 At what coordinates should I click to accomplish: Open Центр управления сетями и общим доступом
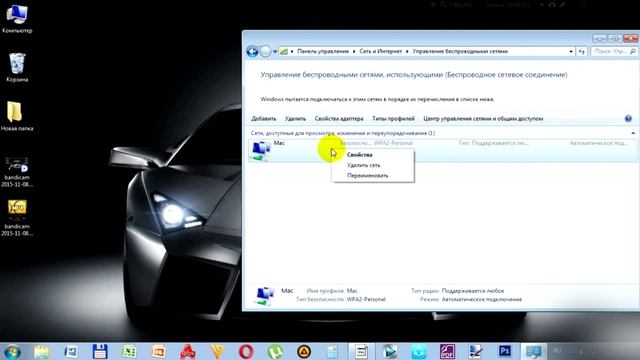(483, 119)
